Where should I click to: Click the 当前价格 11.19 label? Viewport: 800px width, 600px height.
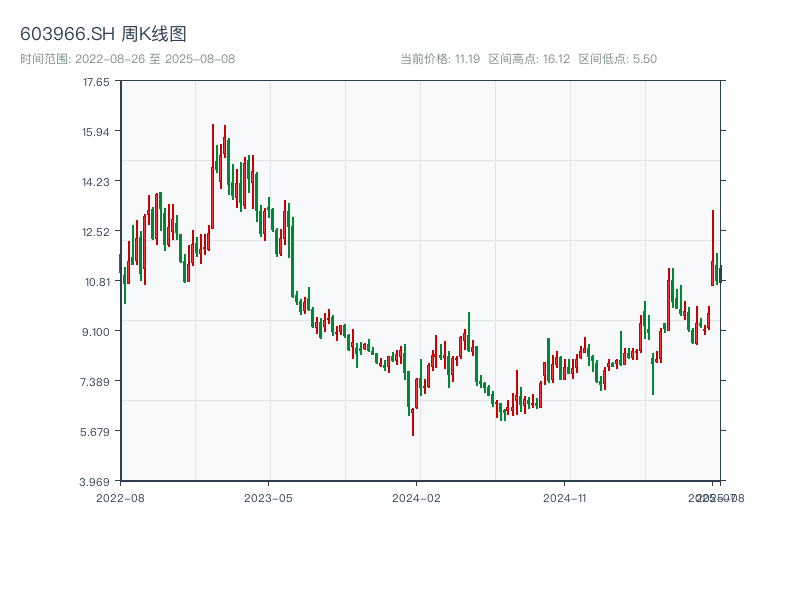[x=440, y=59]
